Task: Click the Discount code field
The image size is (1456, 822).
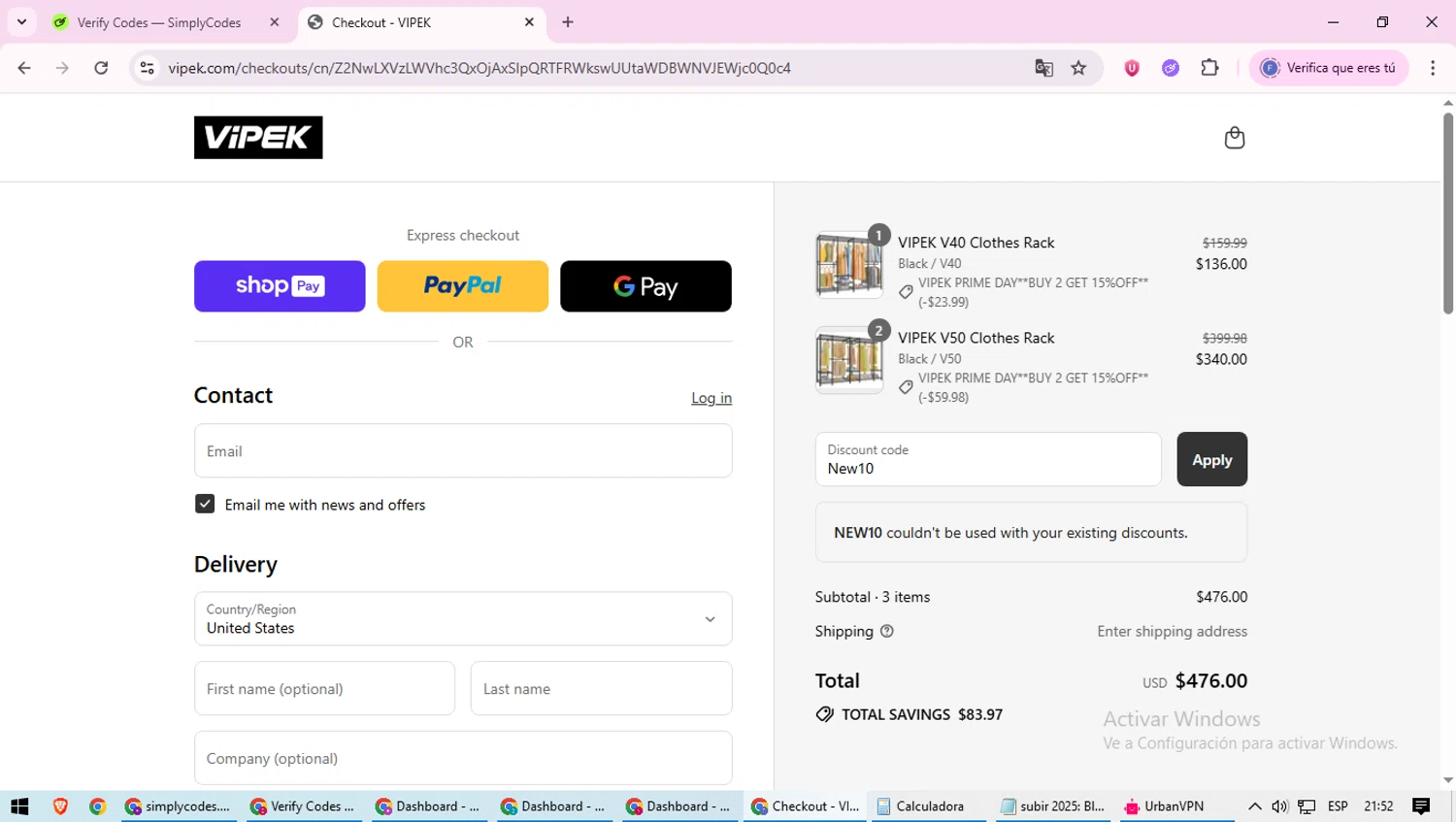Action: pos(988,459)
